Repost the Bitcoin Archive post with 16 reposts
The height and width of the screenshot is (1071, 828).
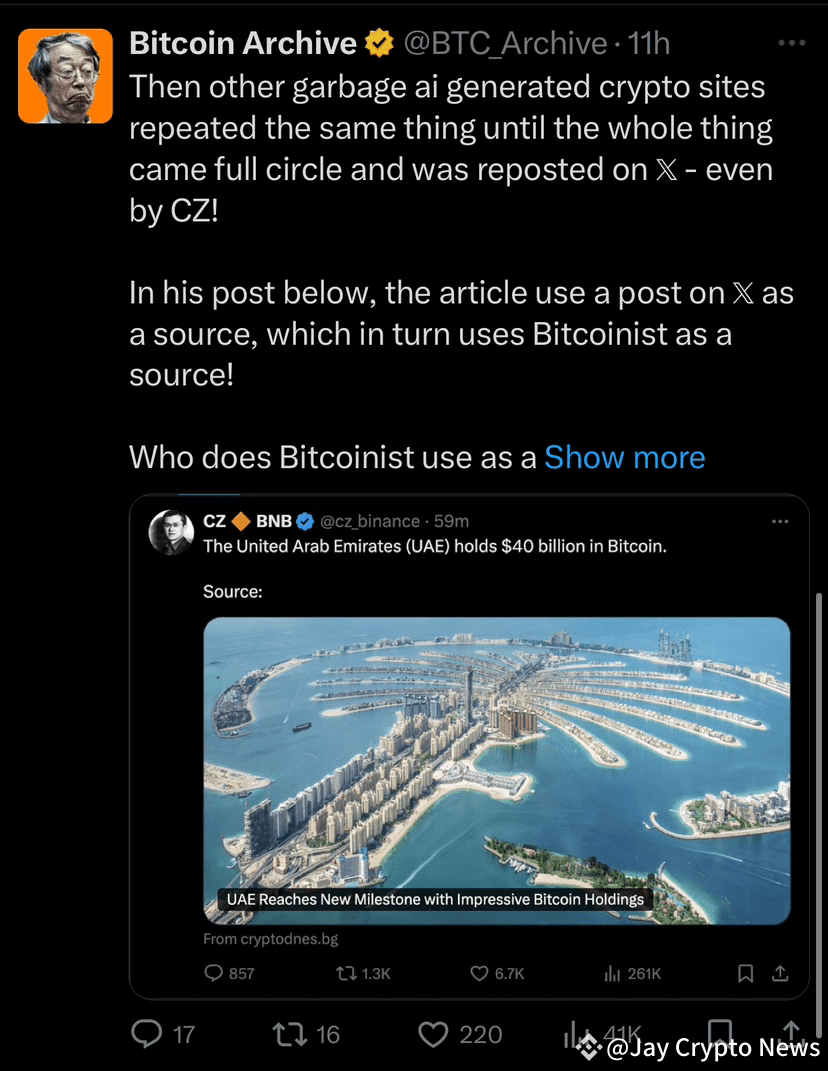pos(291,1033)
